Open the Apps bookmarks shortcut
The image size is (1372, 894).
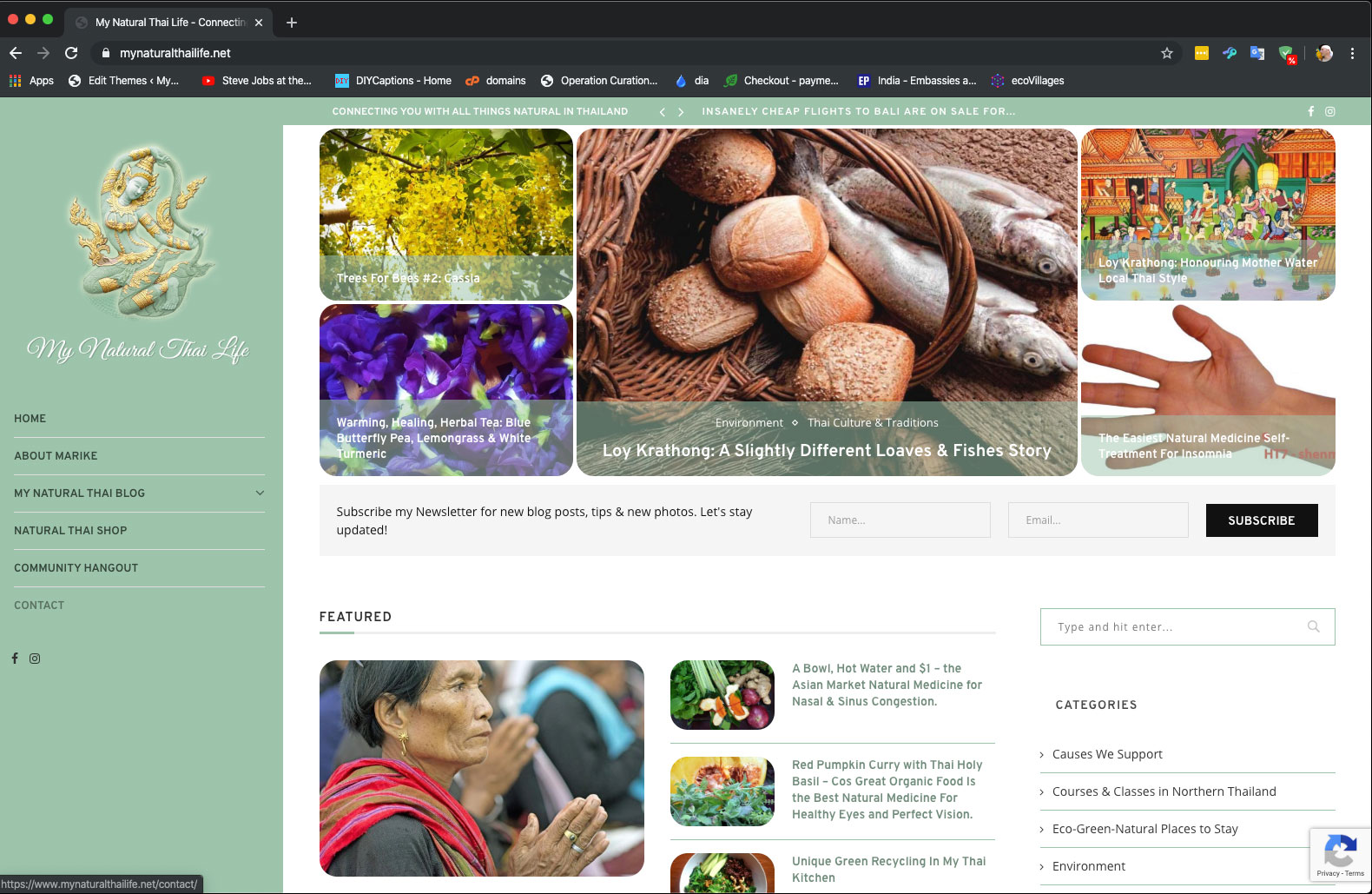point(31,81)
